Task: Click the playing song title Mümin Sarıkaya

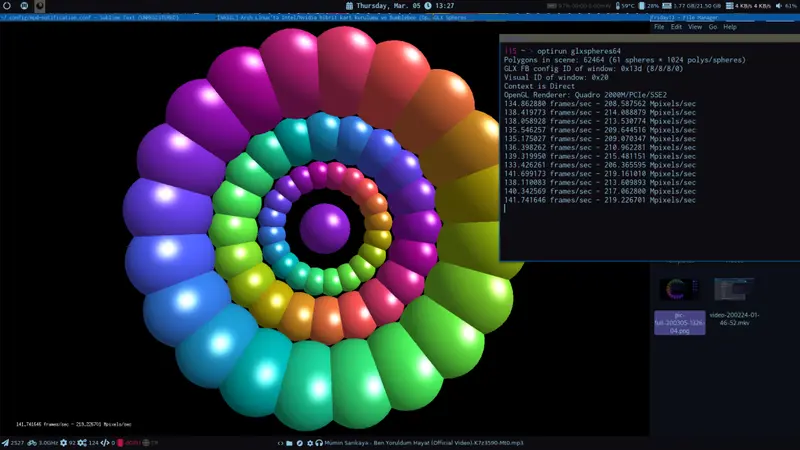Action: [424, 443]
